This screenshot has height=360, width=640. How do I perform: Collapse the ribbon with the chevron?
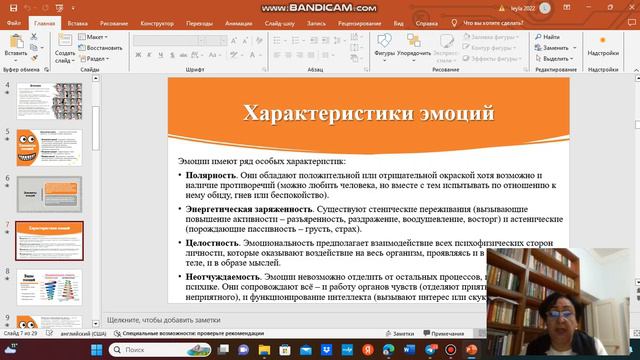point(636,70)
